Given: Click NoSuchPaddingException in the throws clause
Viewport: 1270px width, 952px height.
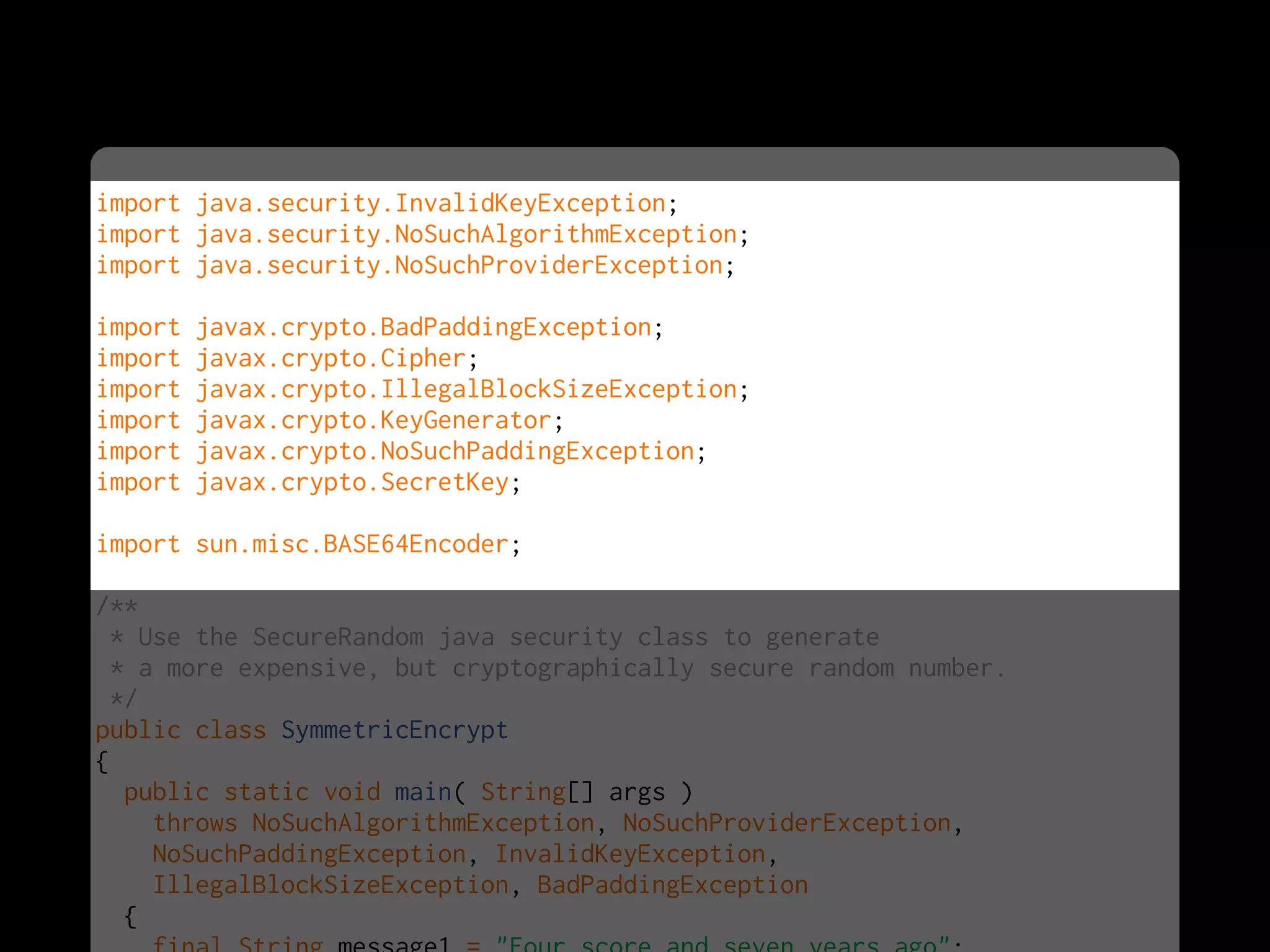Looking at the screenshot, I should pos(309,854).
